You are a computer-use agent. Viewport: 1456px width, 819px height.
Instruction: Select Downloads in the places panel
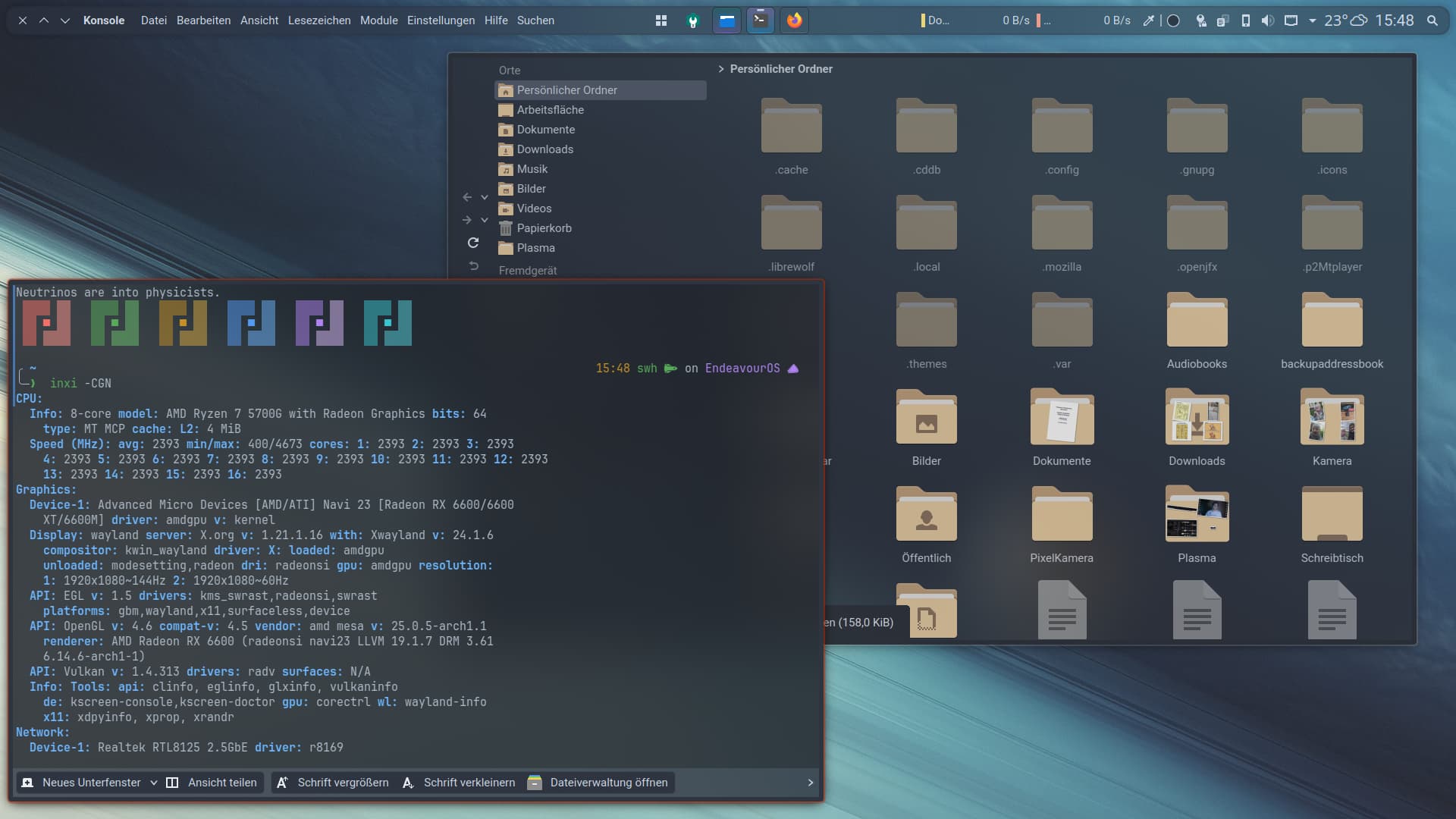[601, 149]
